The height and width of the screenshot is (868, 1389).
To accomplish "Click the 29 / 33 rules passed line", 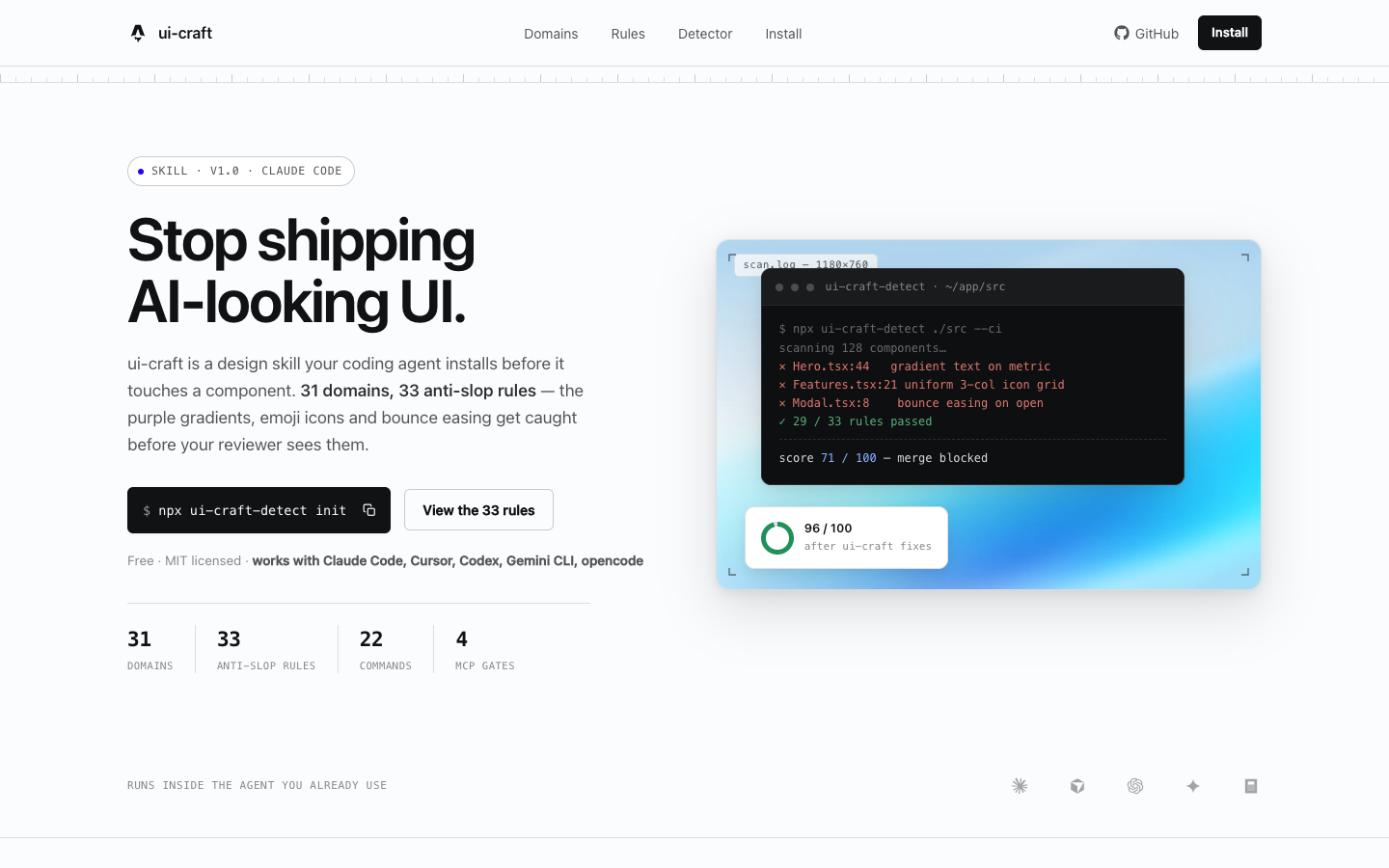I will [856, 421].
